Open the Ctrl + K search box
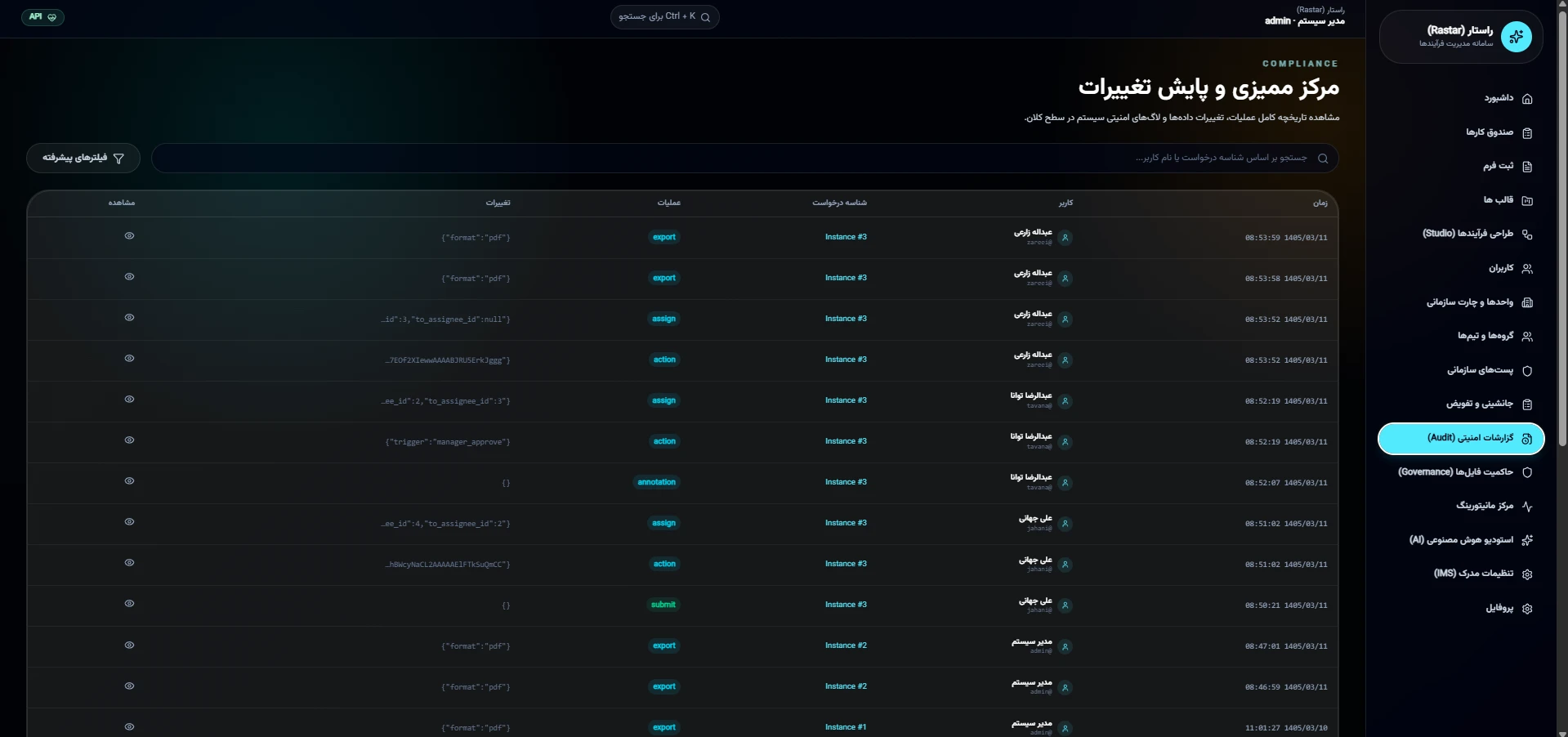 click(664, 17)
